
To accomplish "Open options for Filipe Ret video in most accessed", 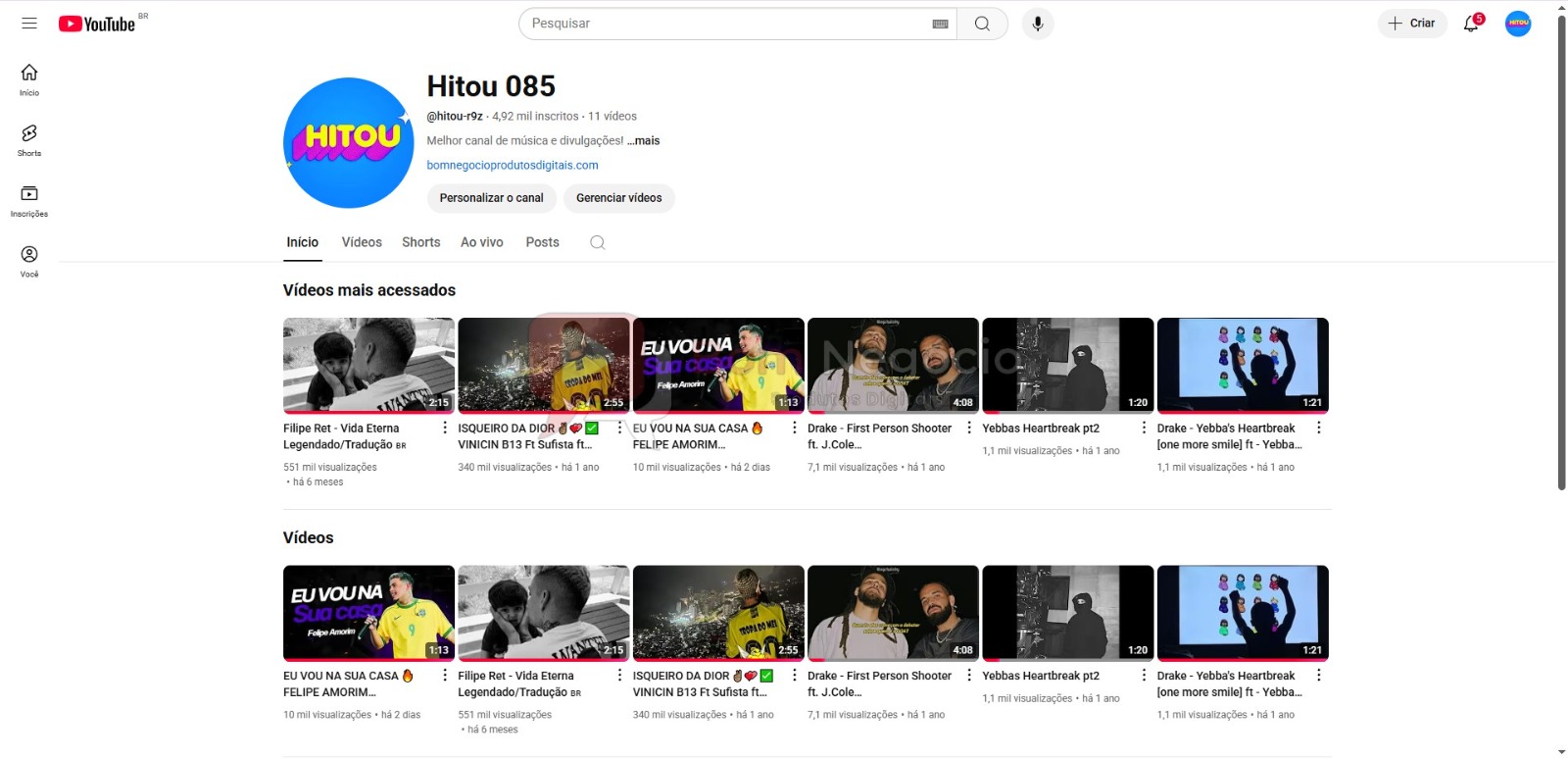I will [x=445, y=428].
